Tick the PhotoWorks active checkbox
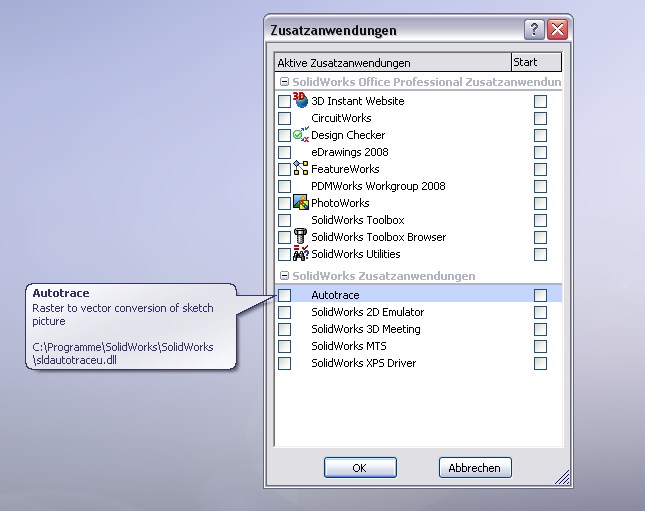The height and width of the screenshot is (511, 645). tap(284, 203)
